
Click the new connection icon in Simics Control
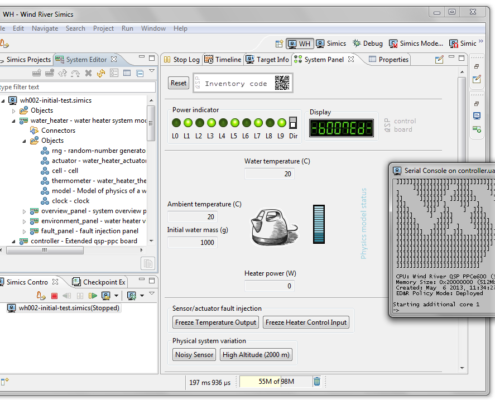(41, 296)
